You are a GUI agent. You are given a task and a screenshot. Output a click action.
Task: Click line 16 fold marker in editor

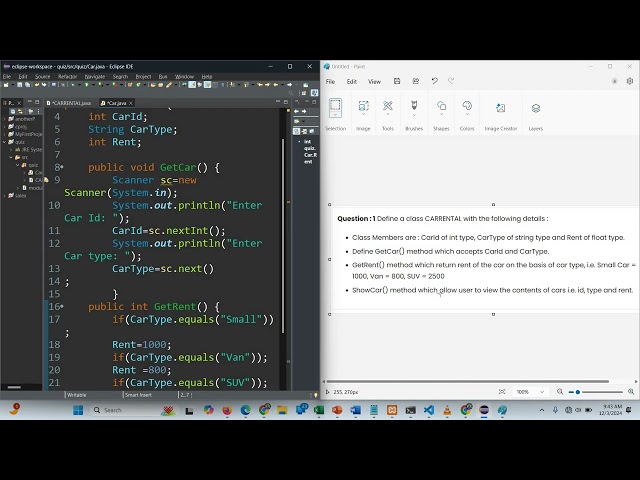point(62,307)
